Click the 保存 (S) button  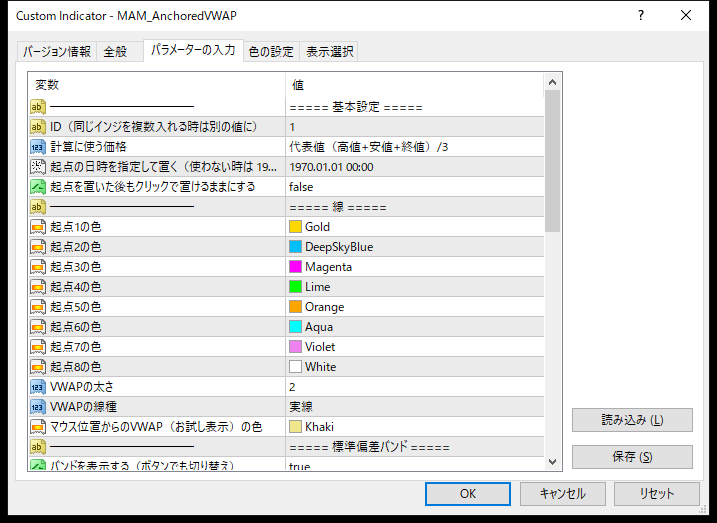coord(632,457)
